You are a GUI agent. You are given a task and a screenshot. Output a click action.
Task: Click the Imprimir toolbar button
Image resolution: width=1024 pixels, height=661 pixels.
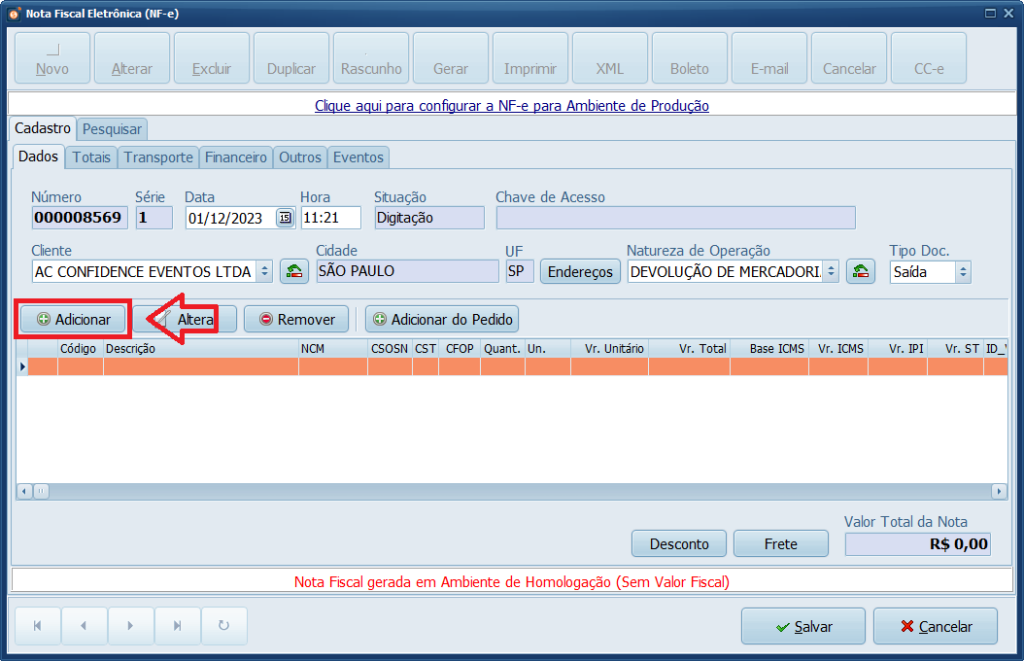(529, 57)
